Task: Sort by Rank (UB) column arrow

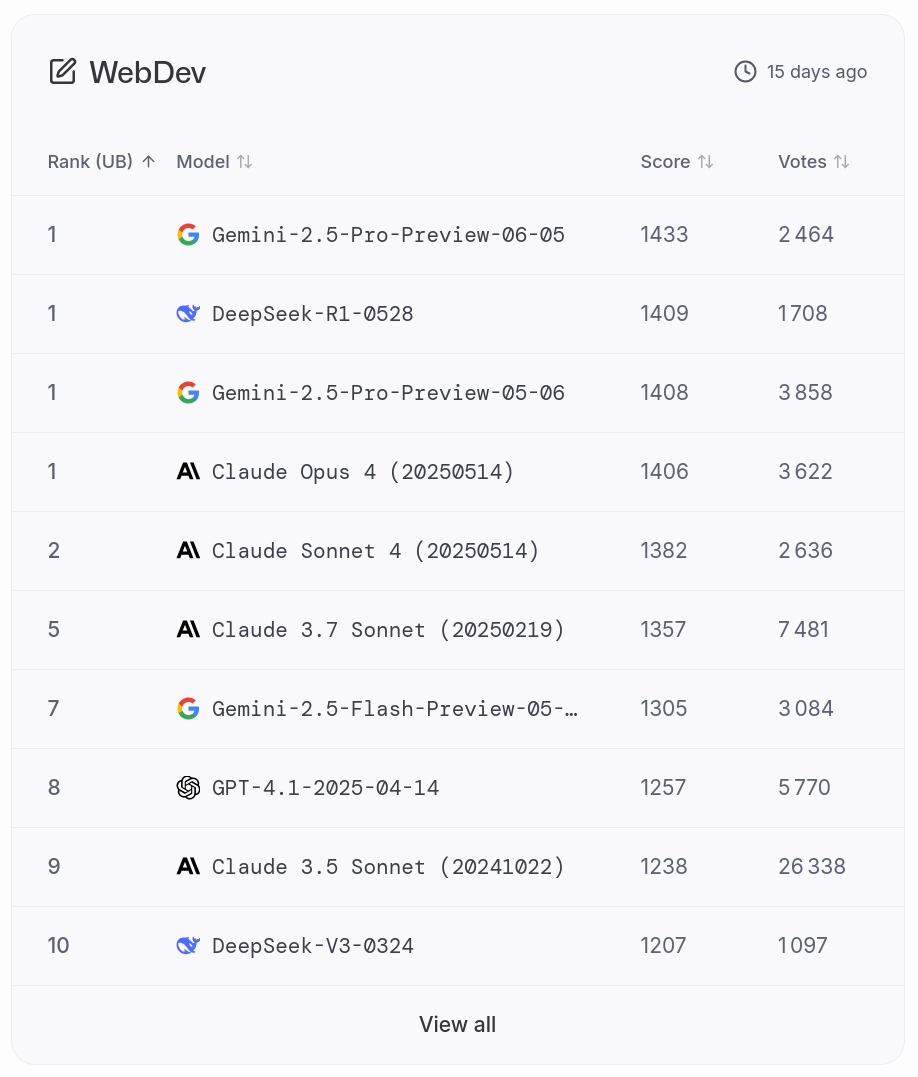Action: [149, 162]
